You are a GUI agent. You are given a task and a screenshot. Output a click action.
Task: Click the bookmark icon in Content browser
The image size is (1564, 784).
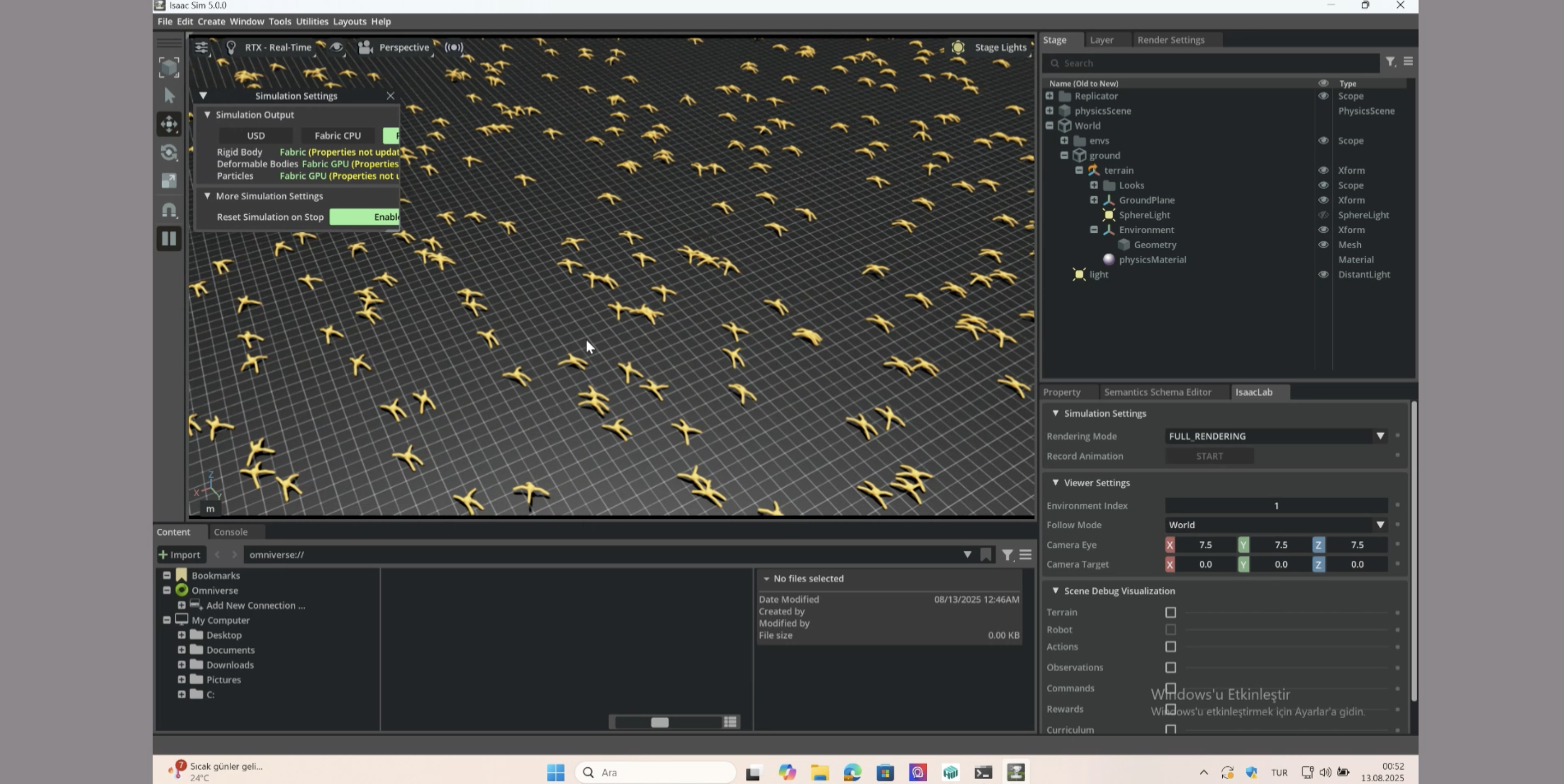986,555
